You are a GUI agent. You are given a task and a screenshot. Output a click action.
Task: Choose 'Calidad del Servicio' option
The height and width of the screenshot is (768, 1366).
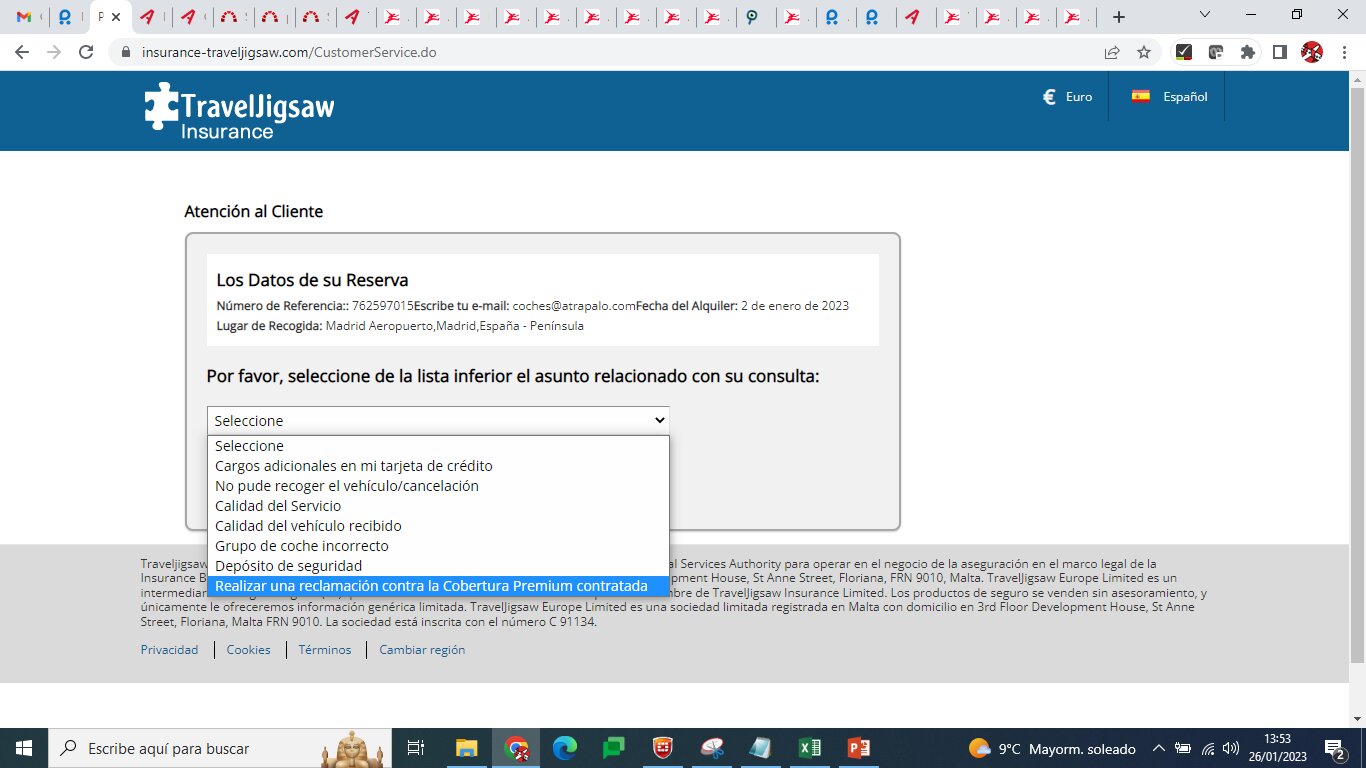[x=438, y=506]
